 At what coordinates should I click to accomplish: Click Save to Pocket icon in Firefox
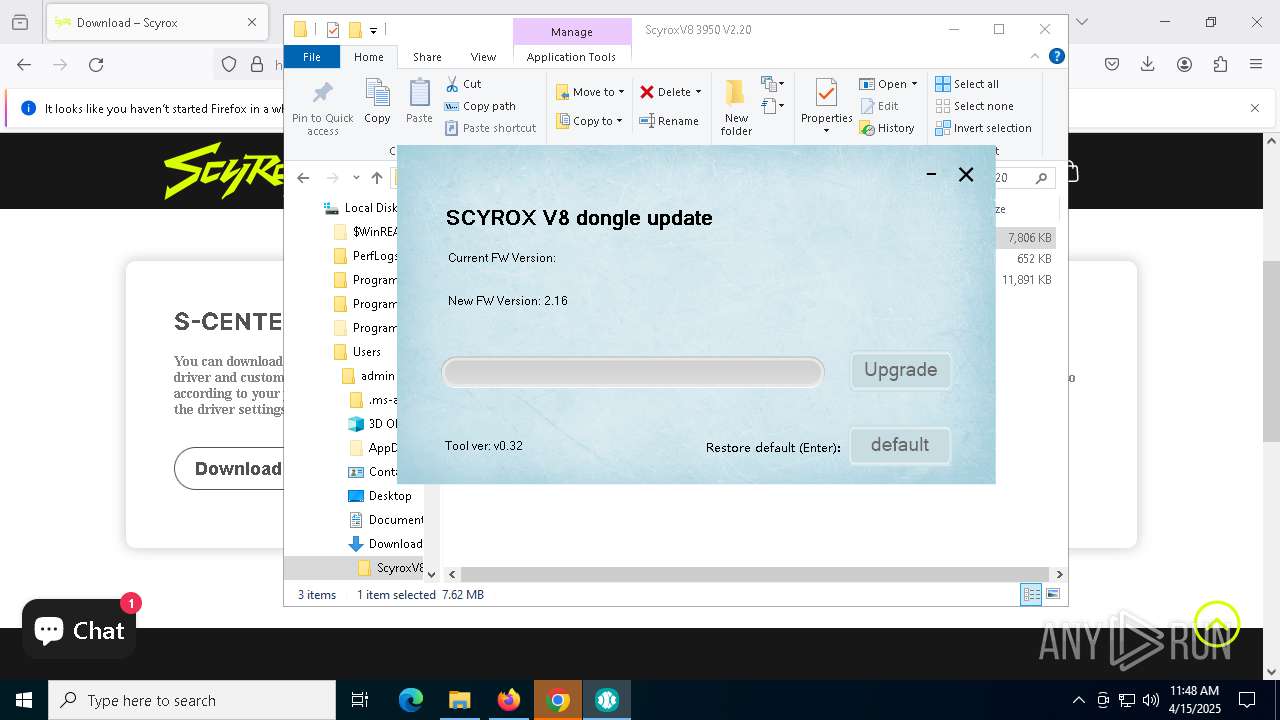(1112, 65)
